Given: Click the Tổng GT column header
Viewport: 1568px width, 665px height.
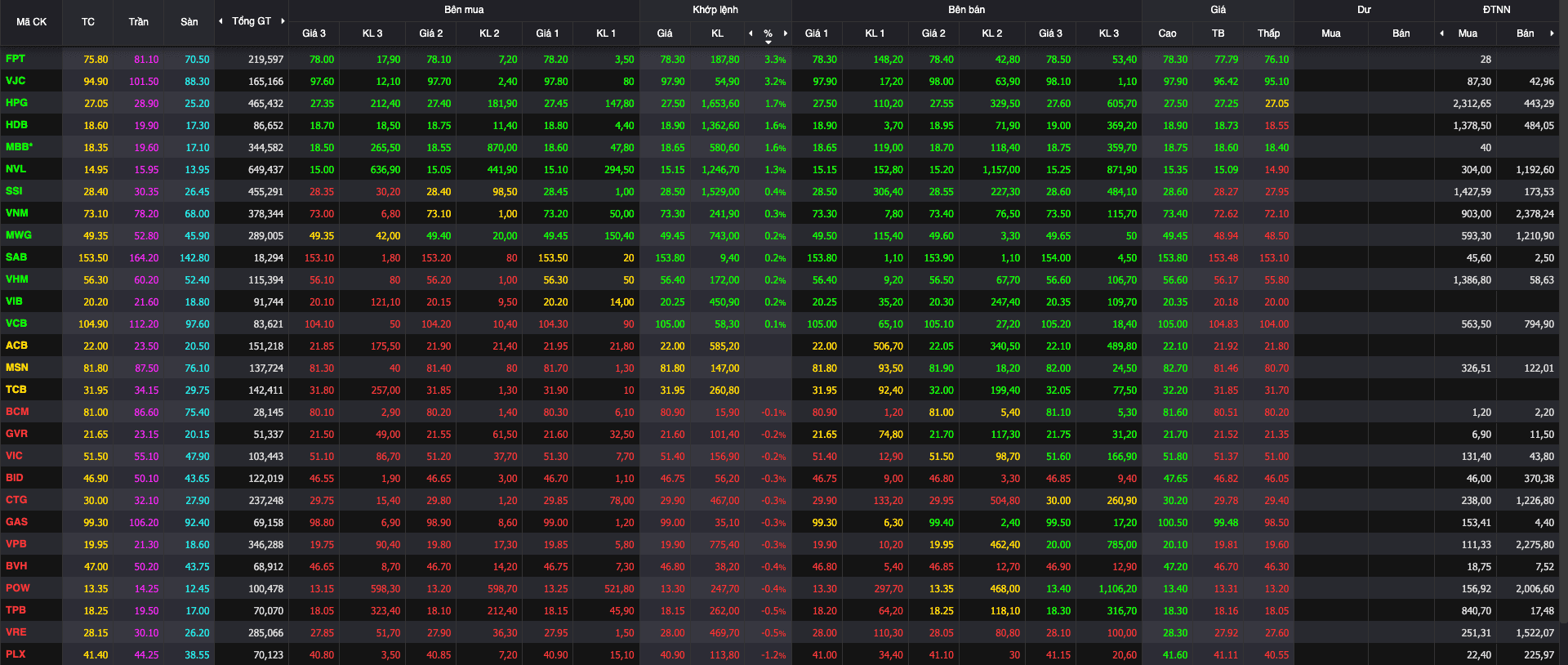Looking at the screenshot, I should point(252,21).
